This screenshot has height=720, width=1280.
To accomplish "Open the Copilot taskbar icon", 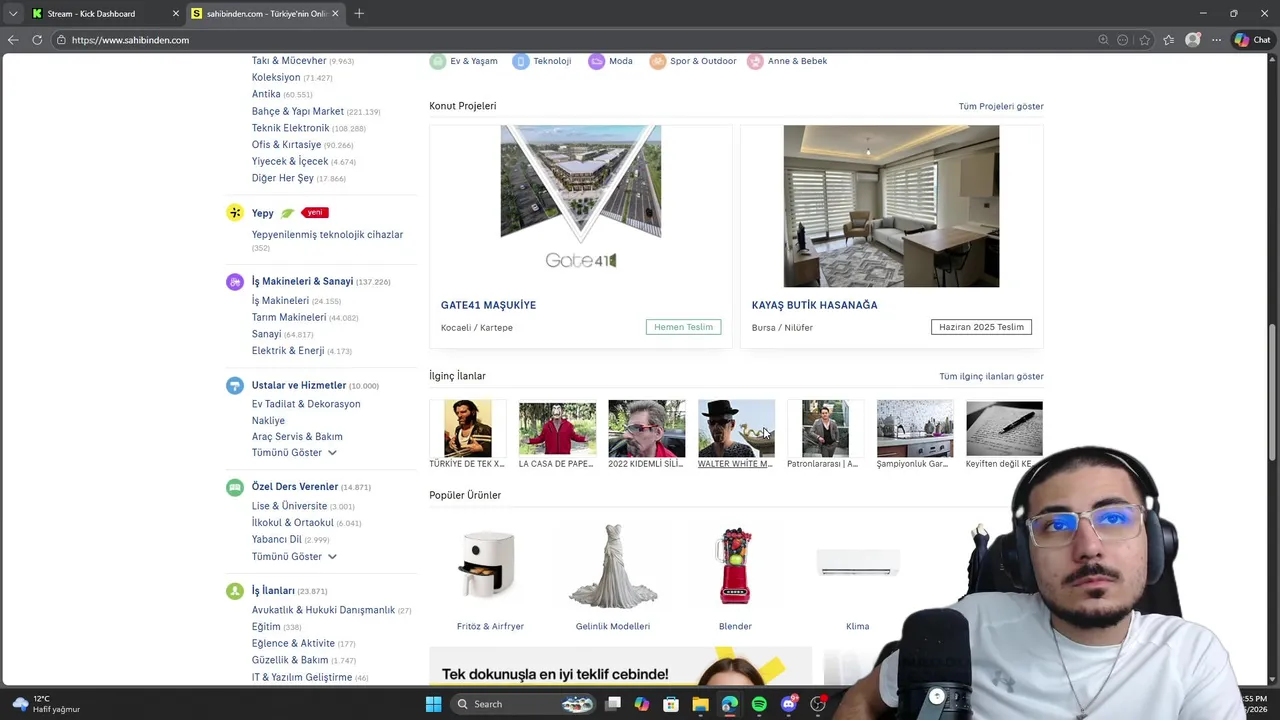I will click(641, 704).
